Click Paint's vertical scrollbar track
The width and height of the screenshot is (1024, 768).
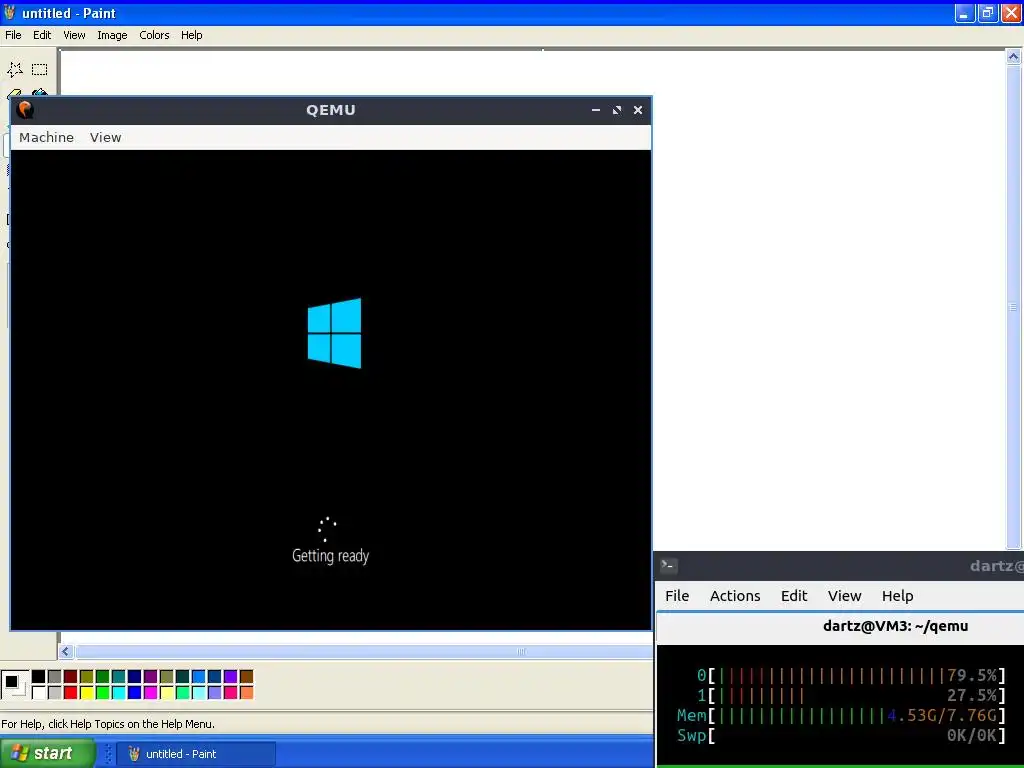pyautogui.click(x=1014, y=307)
